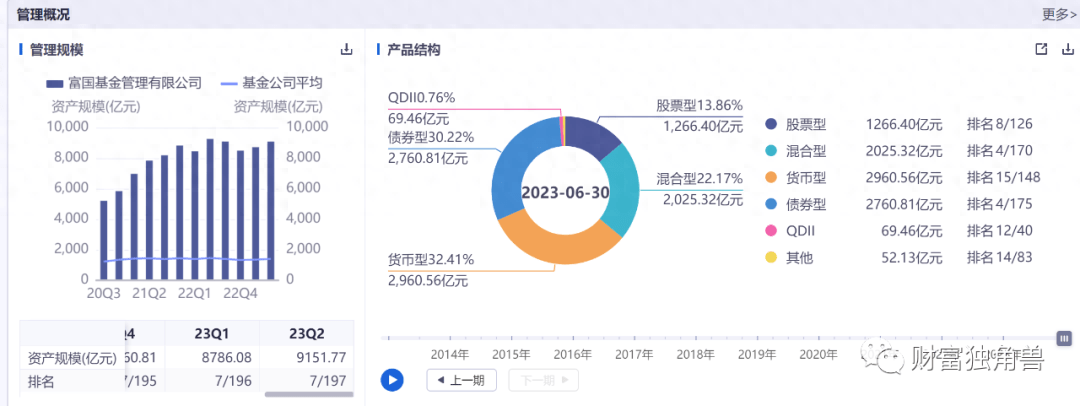Download the 管理规模 chart data
Viewport: 1080px width, 406px height.
(x=347, y=49)
